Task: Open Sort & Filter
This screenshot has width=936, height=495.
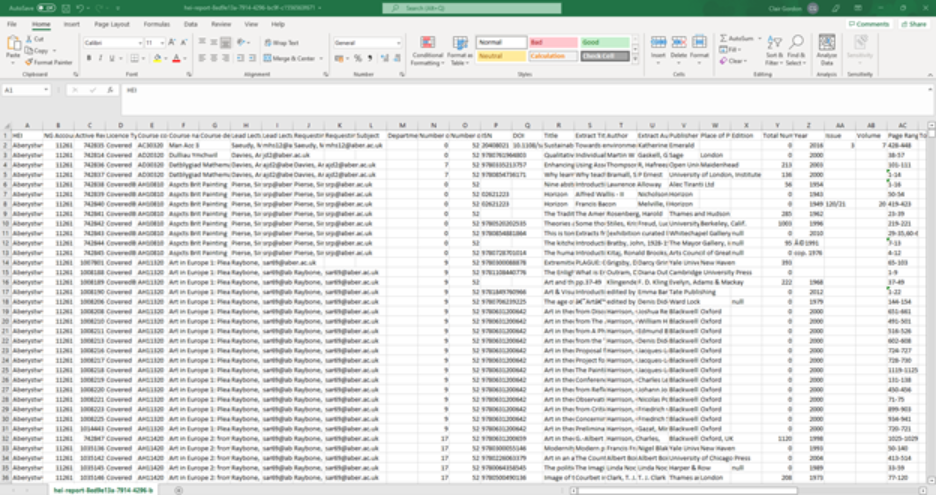Action: tap(774, 50)
